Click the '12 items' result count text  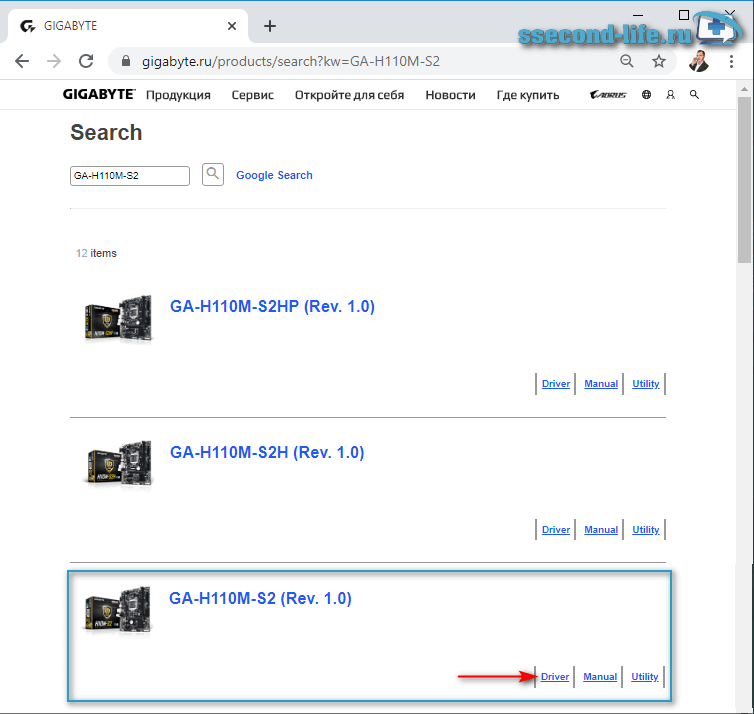coord(96,253)
